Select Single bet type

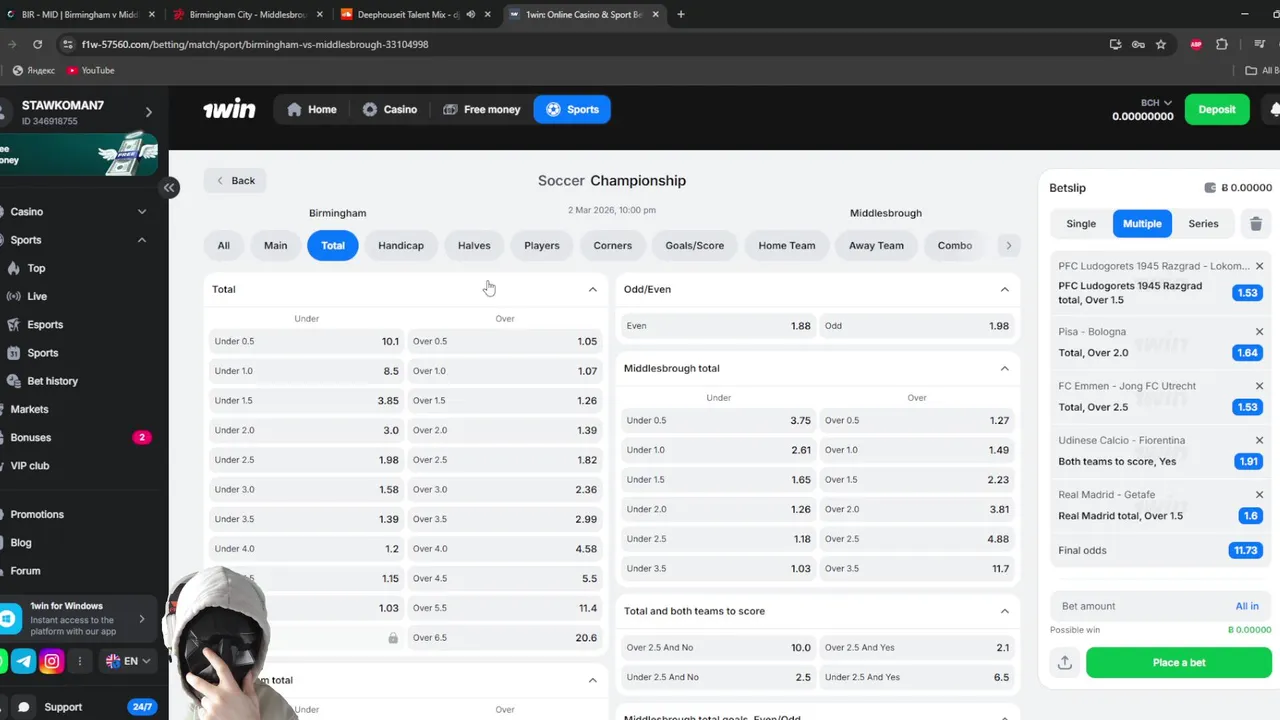(1081, 224)
